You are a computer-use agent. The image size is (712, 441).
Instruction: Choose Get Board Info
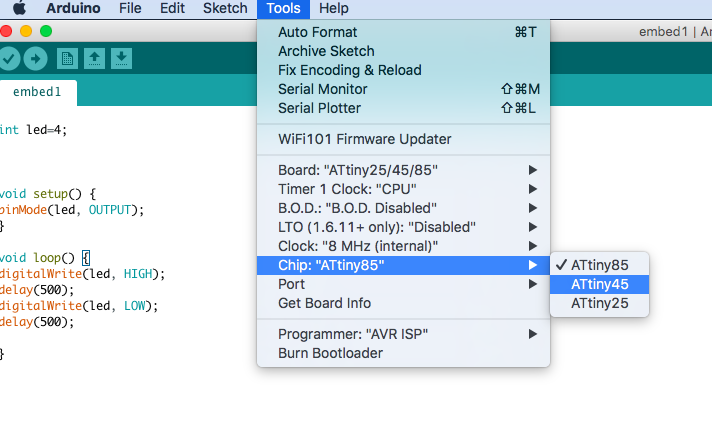(x=403, y=303)
